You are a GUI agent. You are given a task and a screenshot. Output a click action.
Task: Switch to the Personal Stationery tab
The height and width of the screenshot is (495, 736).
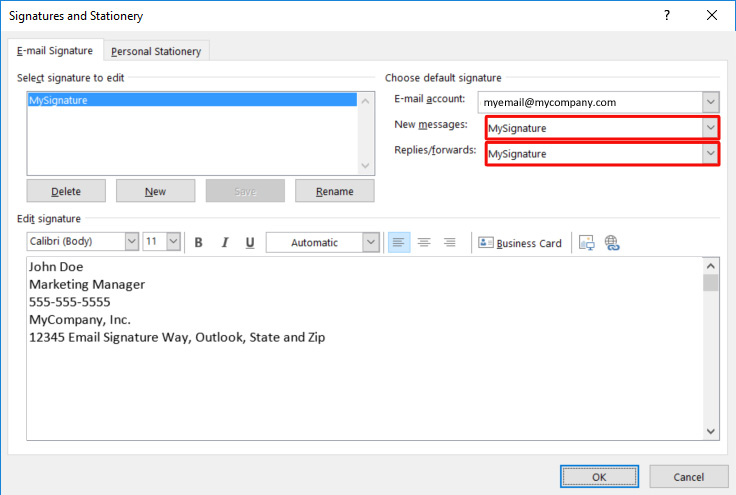pyautogui.click(x=156, y=51)
